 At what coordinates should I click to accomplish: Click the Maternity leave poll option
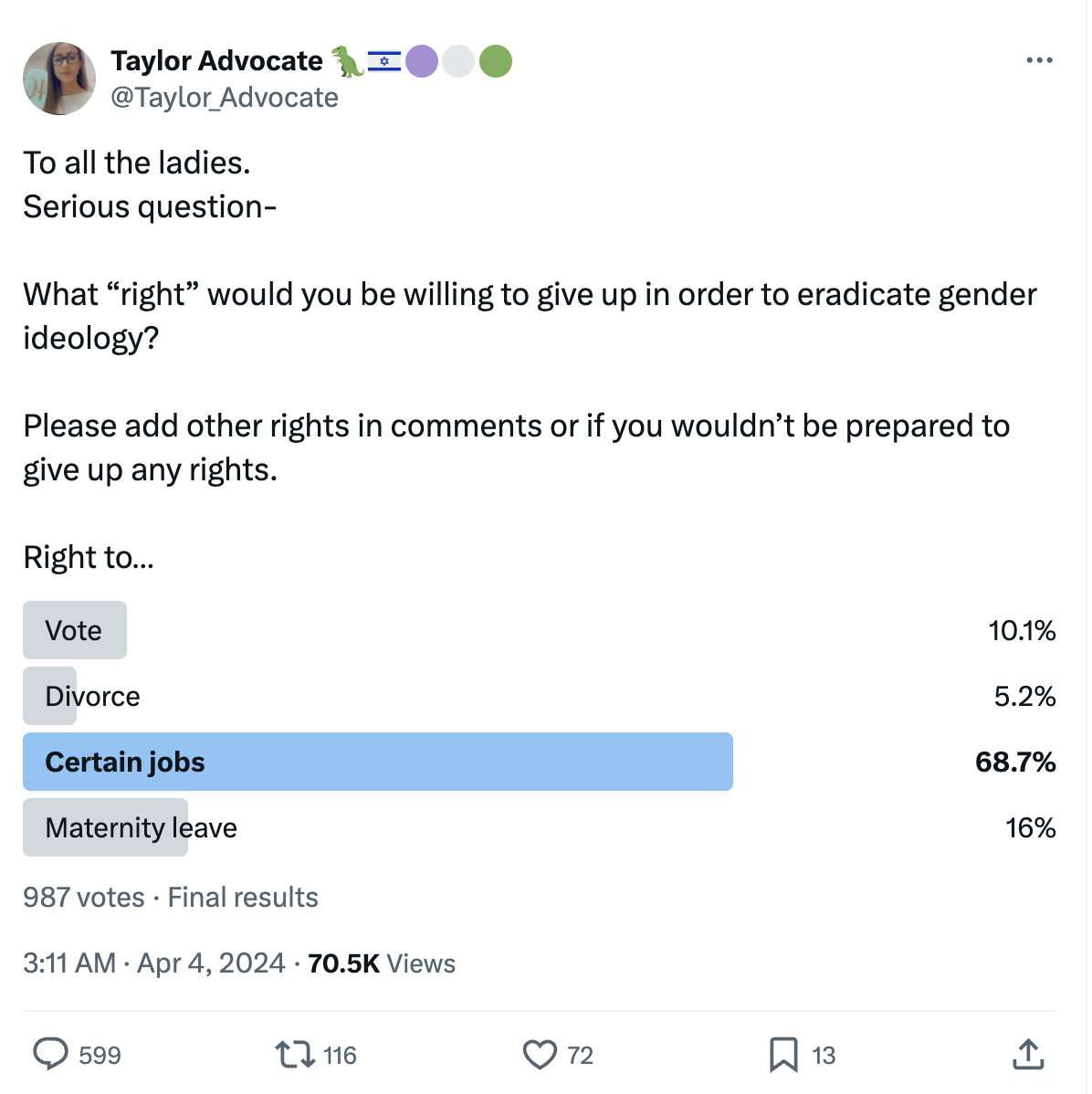(x=141, y=827)
